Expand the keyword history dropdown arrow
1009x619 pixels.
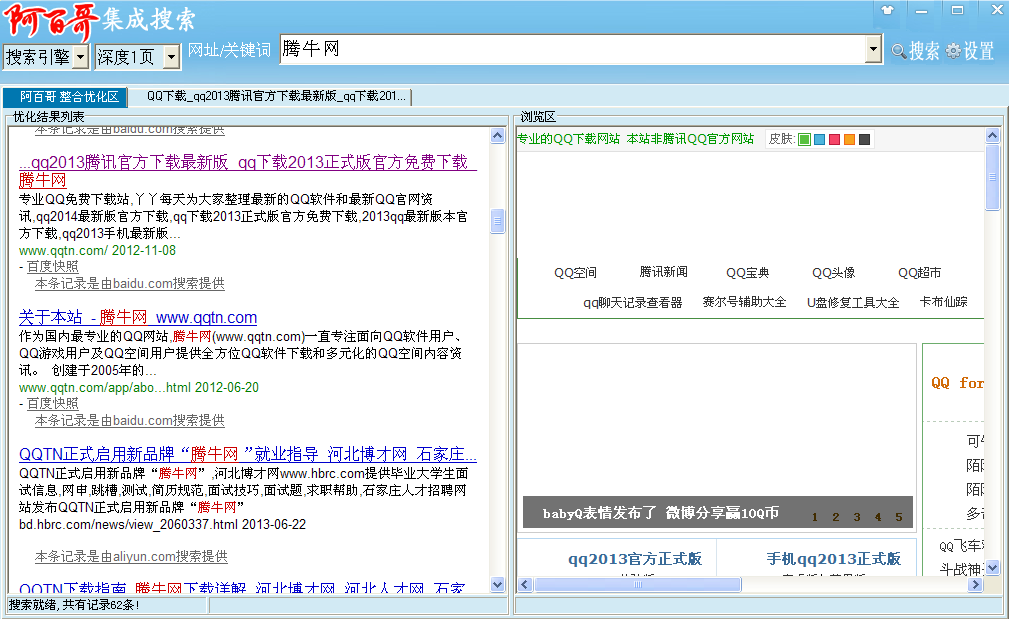coord(873,49)
